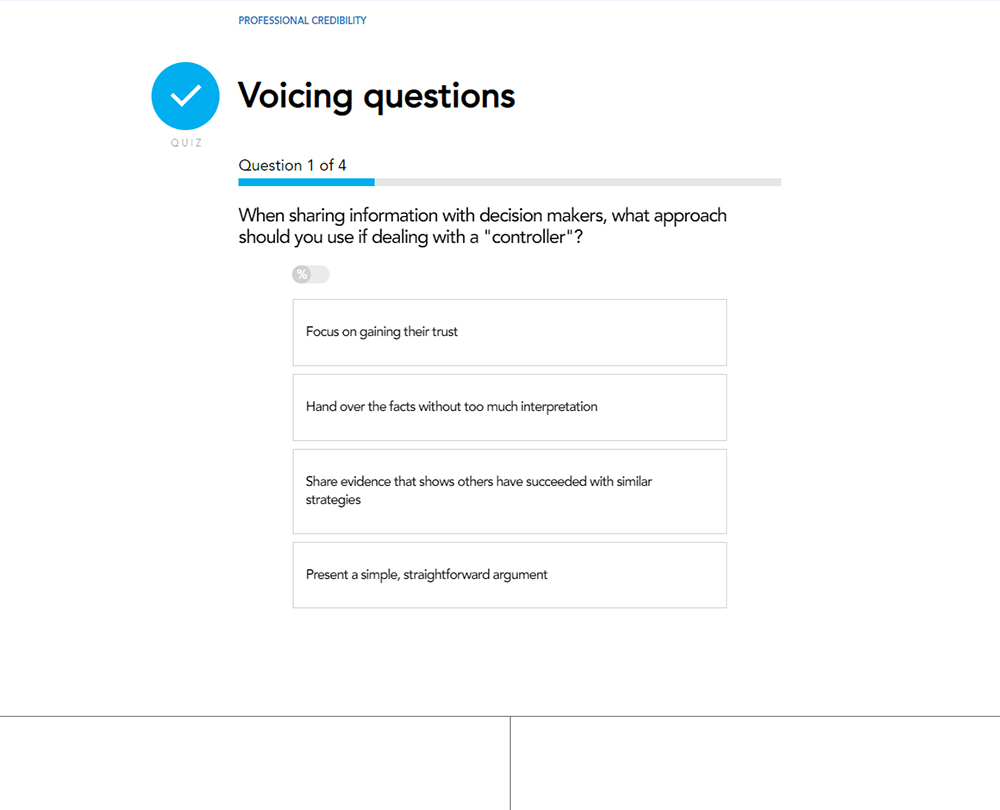
Task: Toggle the percentage results switch
Action: 310,274
